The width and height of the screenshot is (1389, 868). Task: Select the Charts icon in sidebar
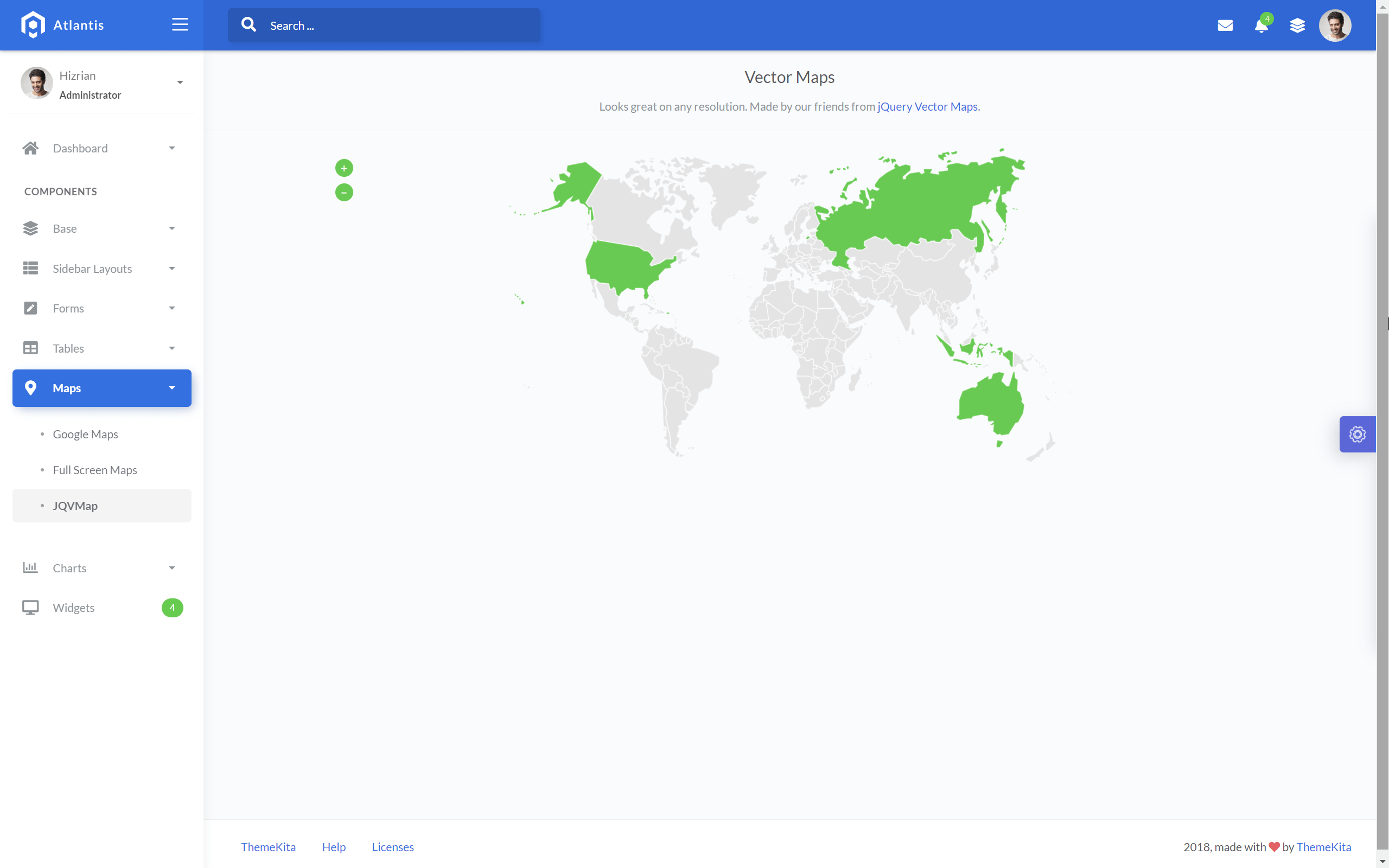click(x=30, y=567)
